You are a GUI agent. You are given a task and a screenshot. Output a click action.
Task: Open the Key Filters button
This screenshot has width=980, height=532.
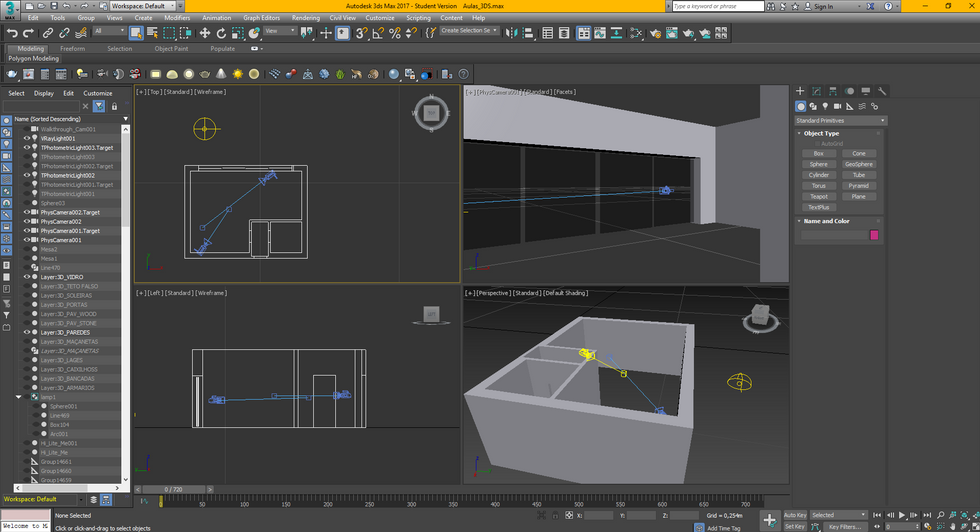(x=844, y=527)
